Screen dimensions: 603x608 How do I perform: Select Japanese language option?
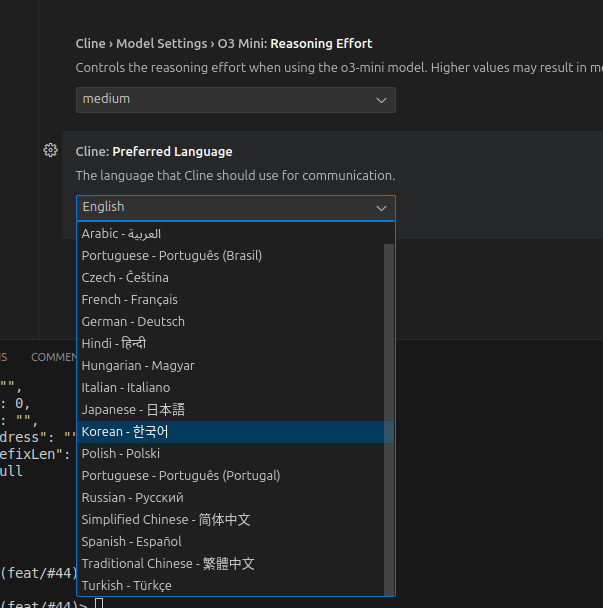[133, 410]
